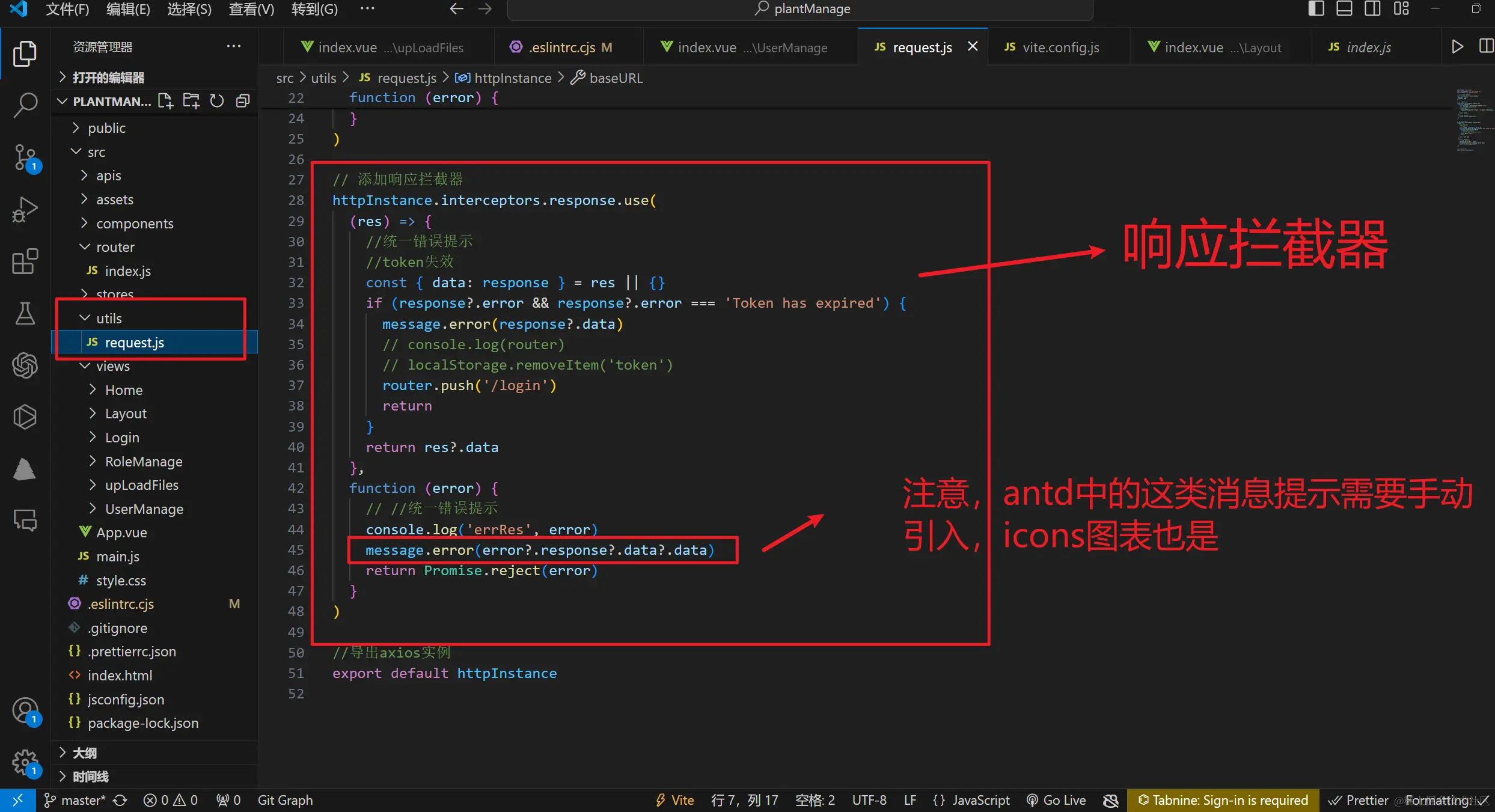The image size is (1495, 812).
Task: Close the request.js editor tab
Action: point(973,46)
